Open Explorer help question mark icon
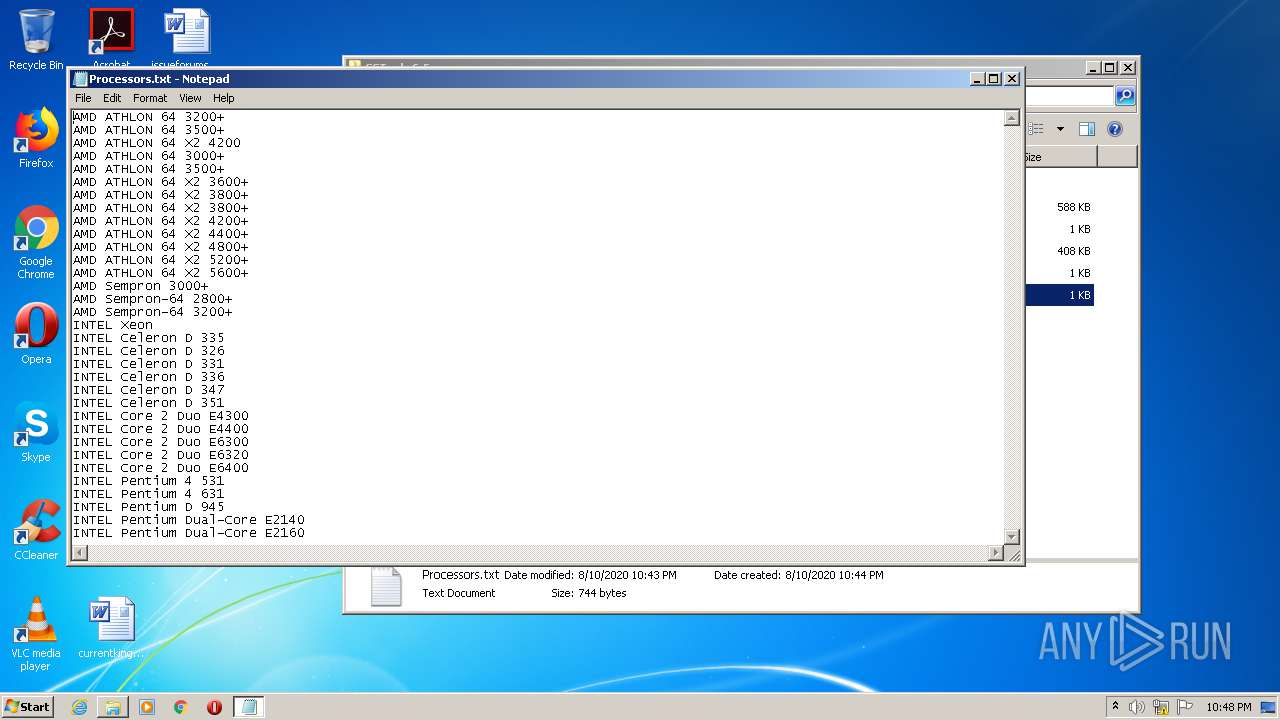 coord(1115,129)
